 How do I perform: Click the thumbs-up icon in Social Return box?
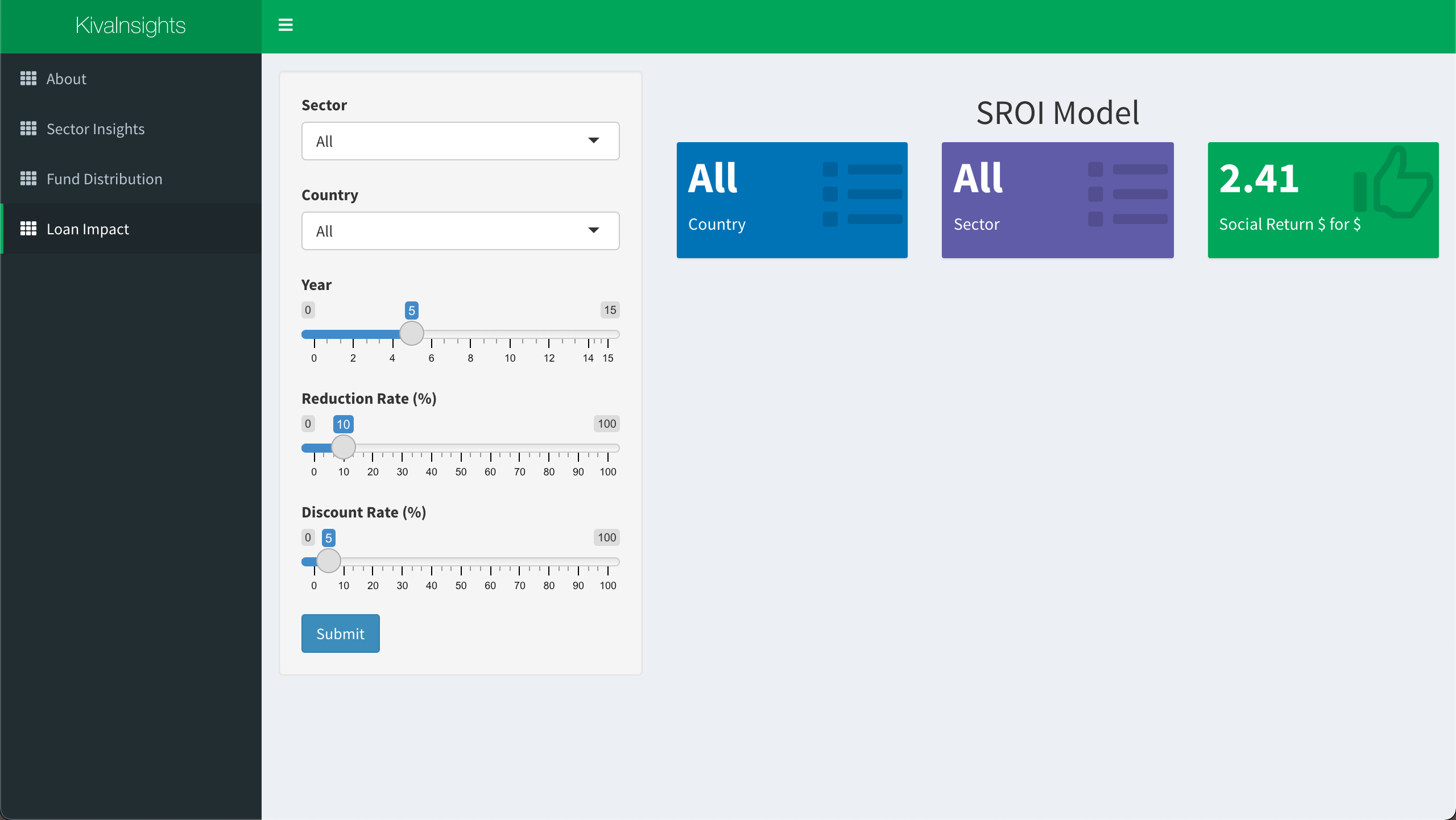1393,183
